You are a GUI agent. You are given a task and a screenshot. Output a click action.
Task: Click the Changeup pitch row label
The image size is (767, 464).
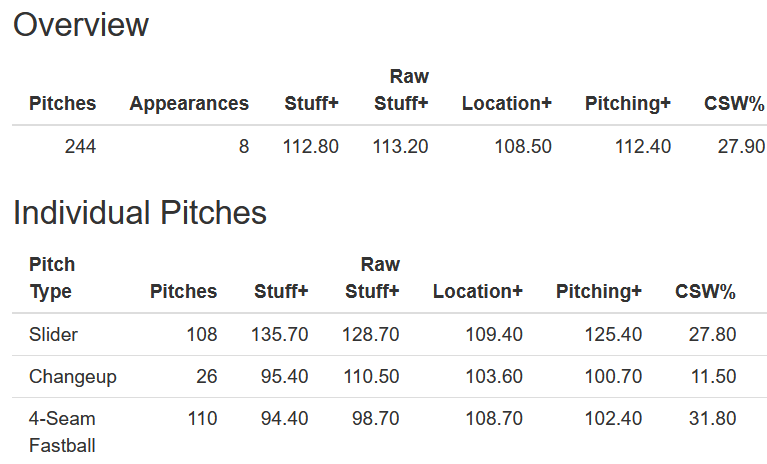click(73, 377)
